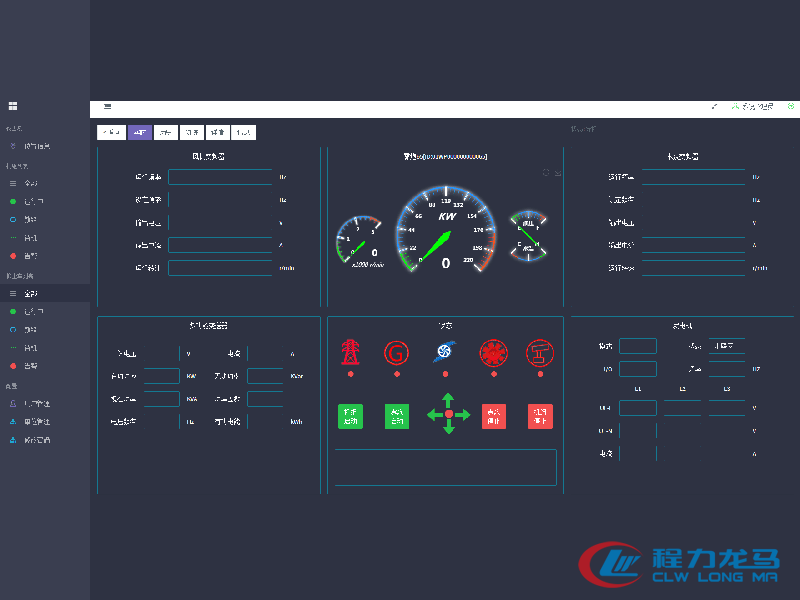Expand the chevron next to the gauge refresh icon

click(558, 173)
